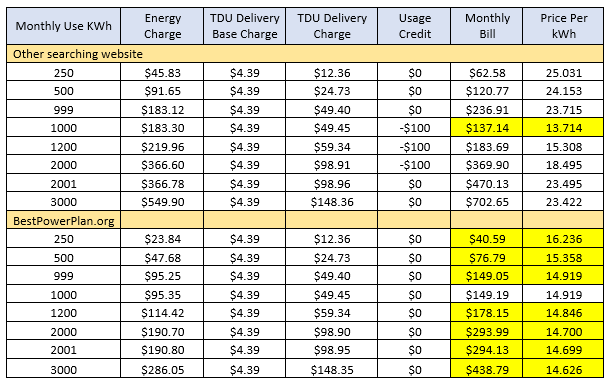Select the highlighted 13.714 price cell

(563, 128)
